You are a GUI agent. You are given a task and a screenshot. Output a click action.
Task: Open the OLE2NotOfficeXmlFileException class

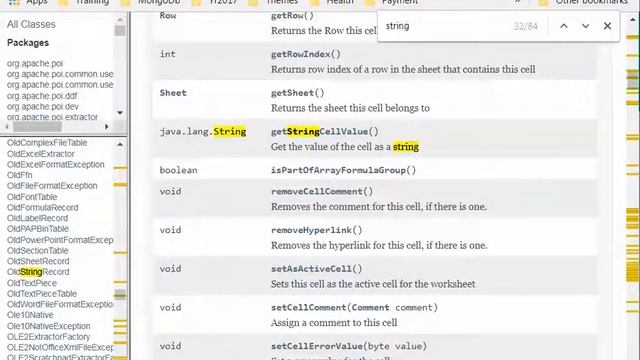tap(60, 347)
